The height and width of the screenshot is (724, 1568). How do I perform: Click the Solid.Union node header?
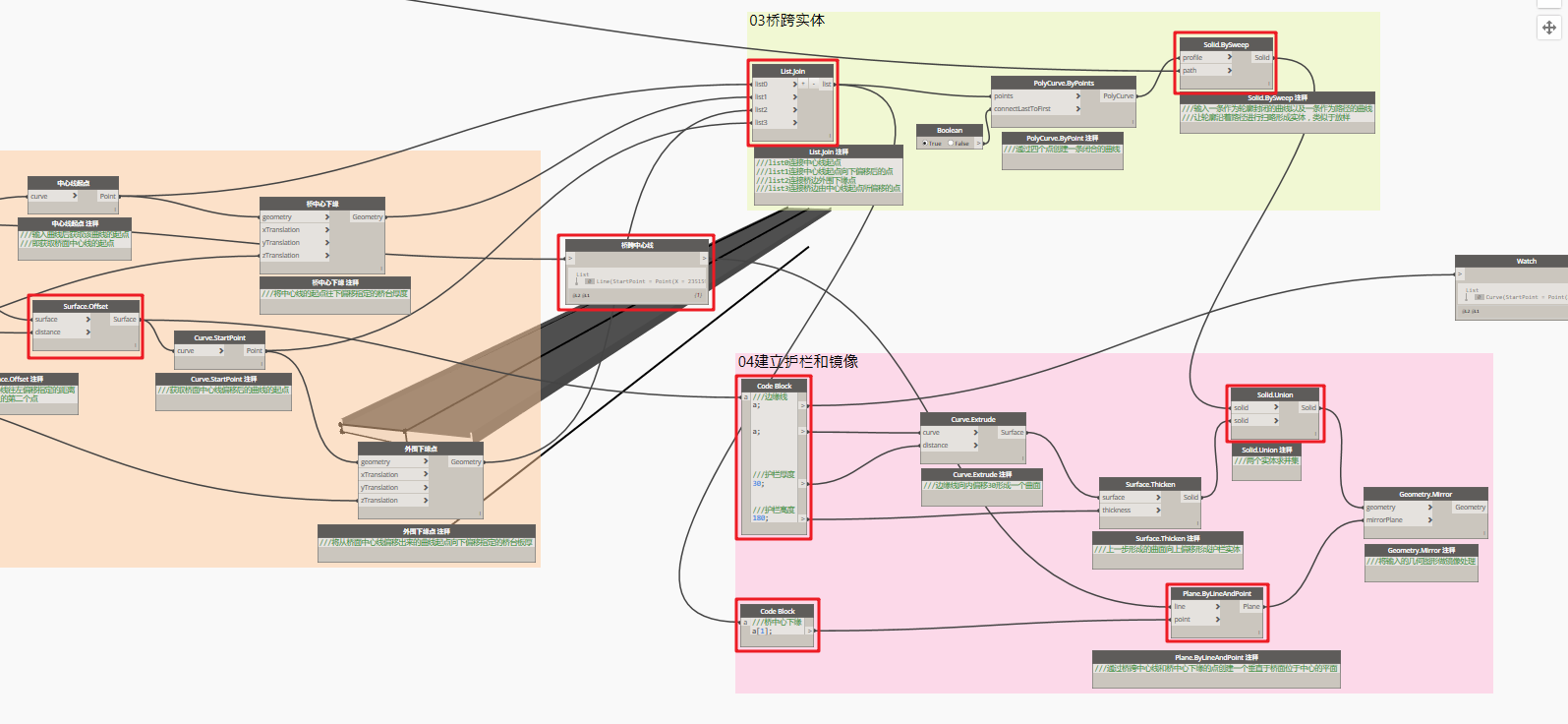point(1275,394)
